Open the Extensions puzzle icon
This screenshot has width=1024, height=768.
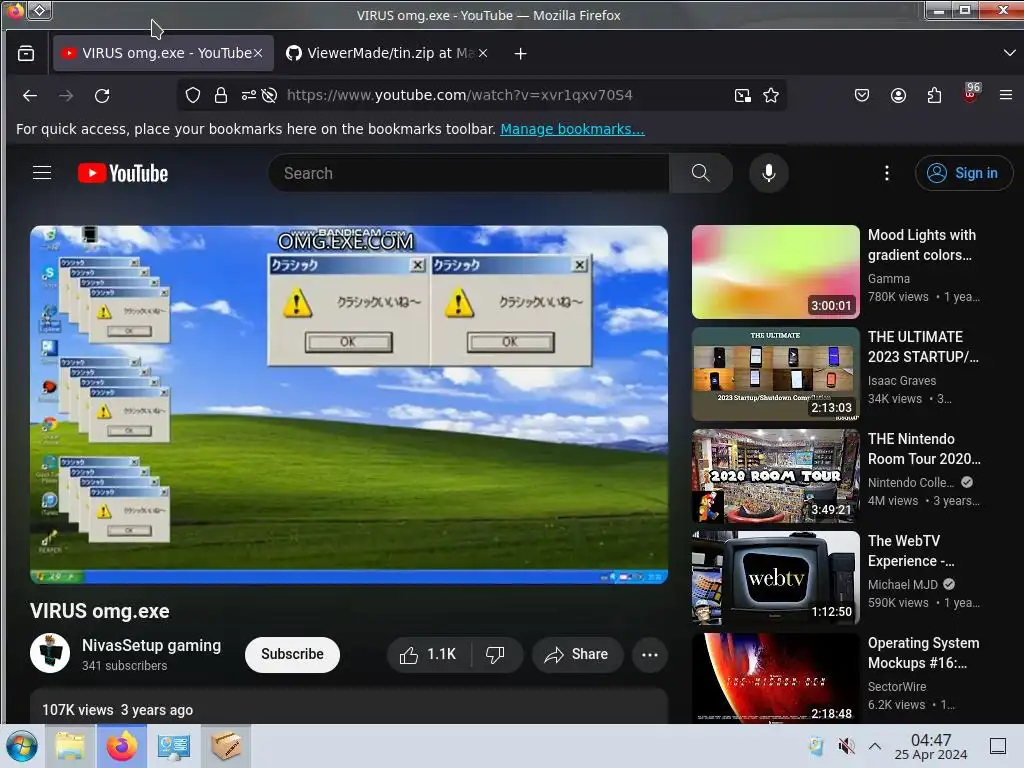coord(935,95)
